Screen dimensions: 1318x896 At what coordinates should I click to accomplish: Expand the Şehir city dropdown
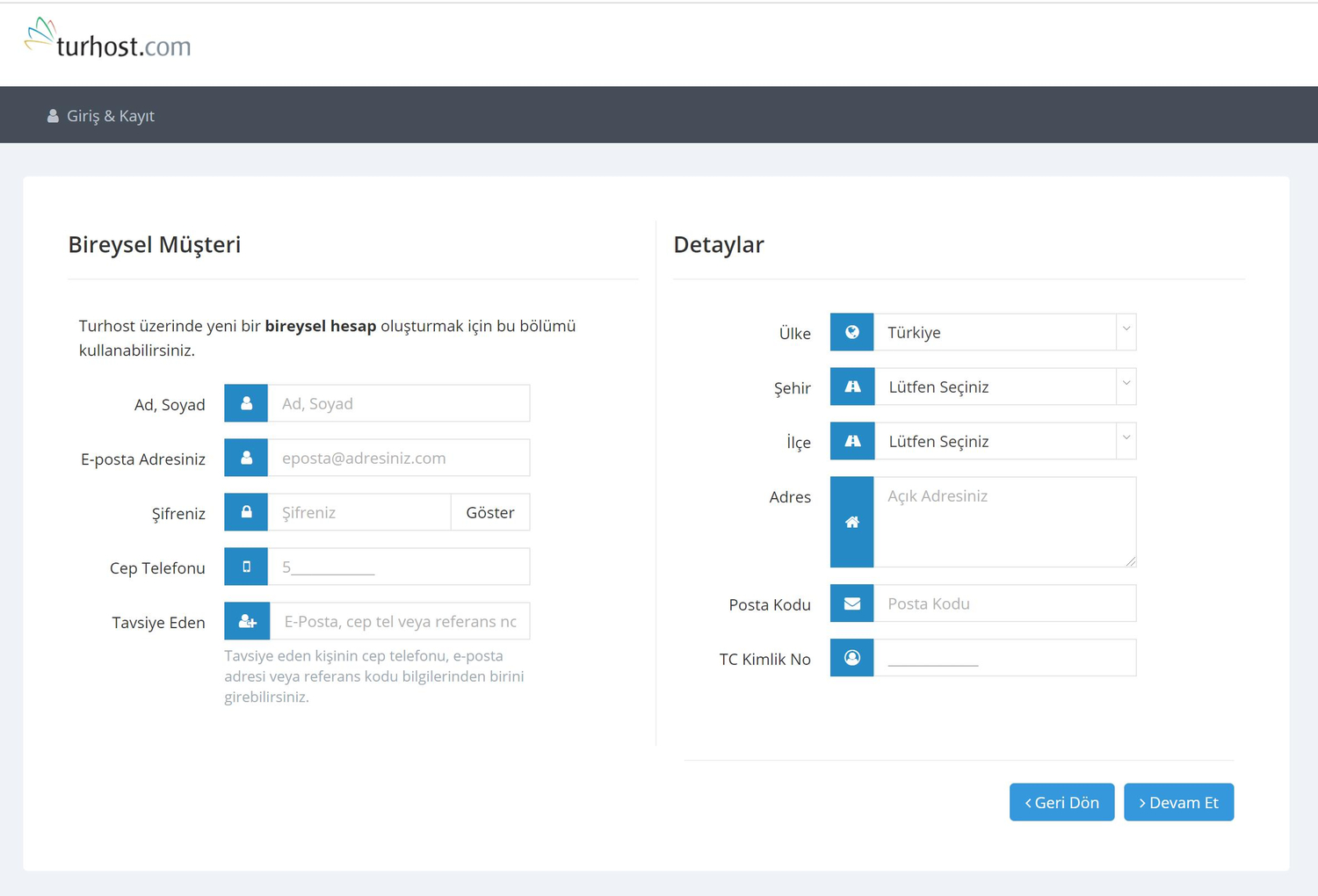click(x=1004, y=387)
